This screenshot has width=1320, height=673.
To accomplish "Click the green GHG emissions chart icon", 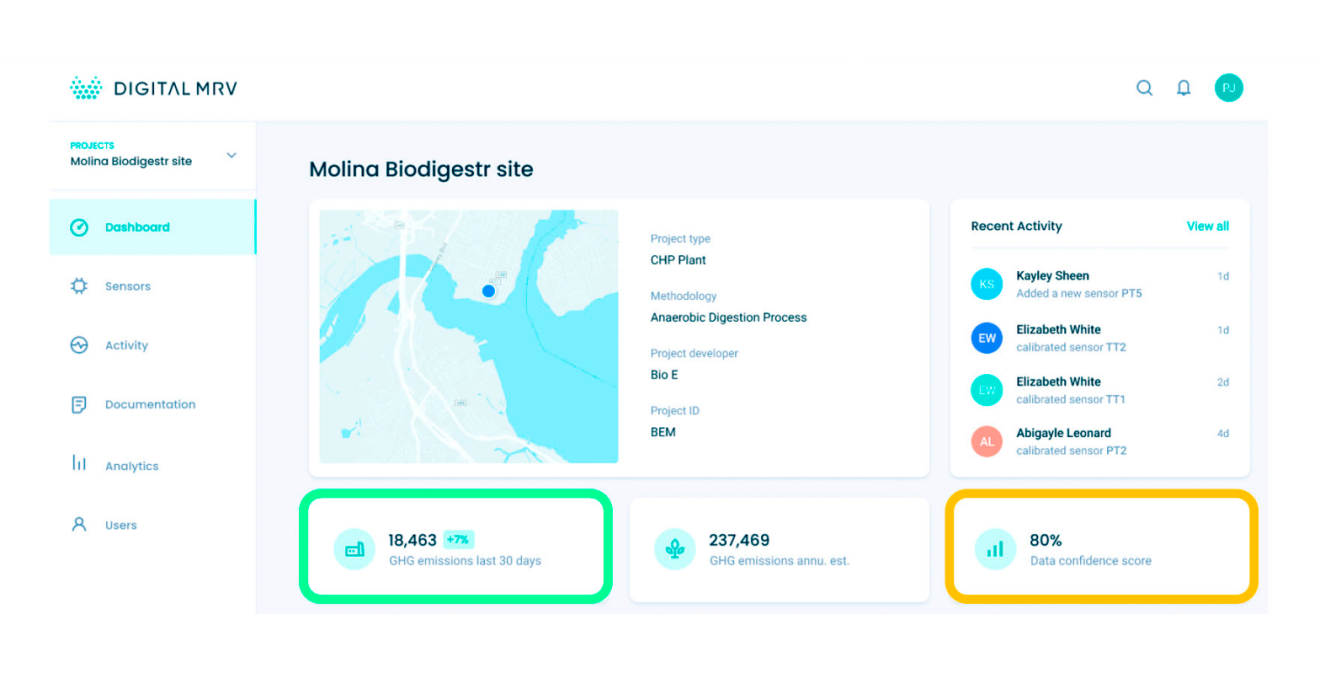I will coord(355,550).
